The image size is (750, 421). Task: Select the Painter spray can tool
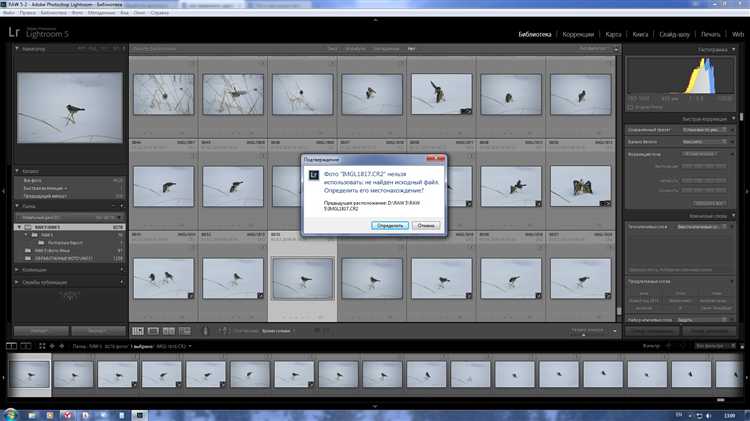206,331
